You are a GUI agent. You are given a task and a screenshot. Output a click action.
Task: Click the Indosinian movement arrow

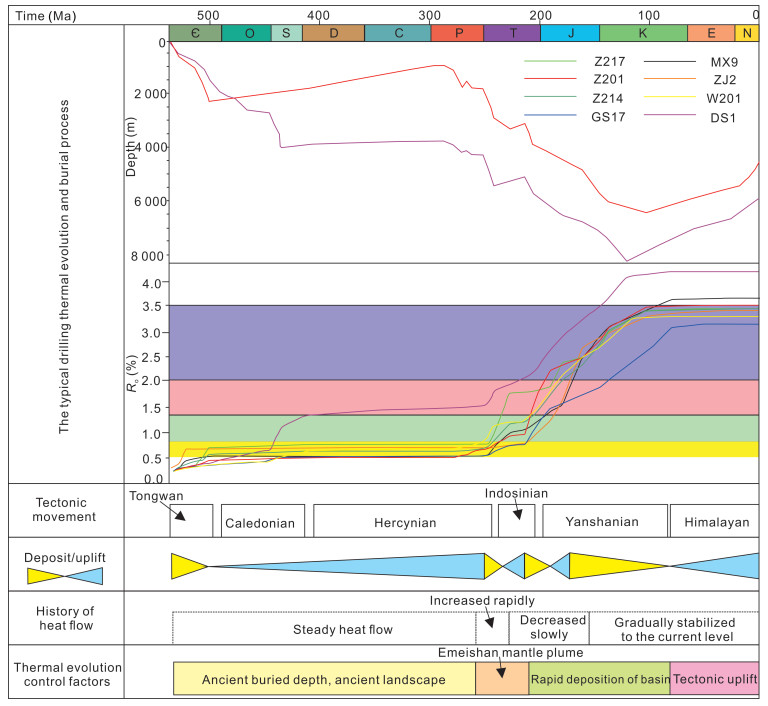pos(517,511)
